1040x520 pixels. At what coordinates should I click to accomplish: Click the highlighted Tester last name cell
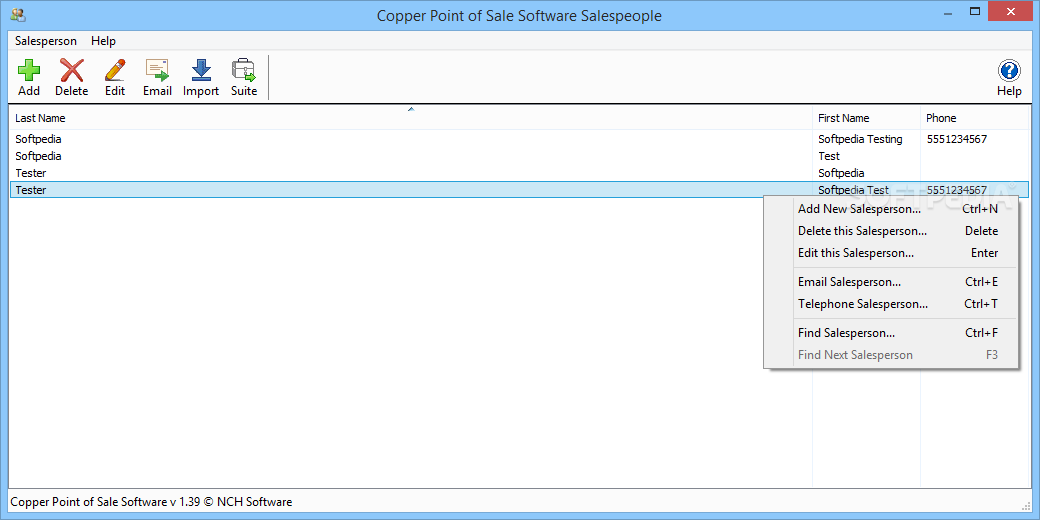pos(31,190)
